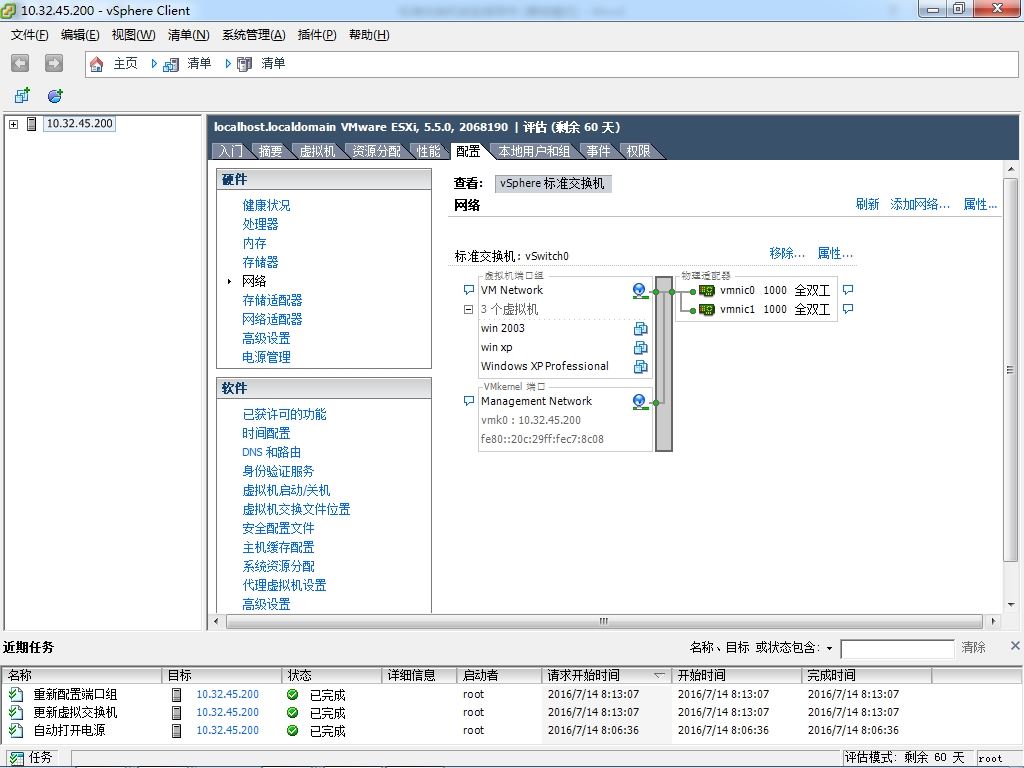1024x768 pixels.
Task: Open the VM Network info callout icon
Action: point(468,290)
